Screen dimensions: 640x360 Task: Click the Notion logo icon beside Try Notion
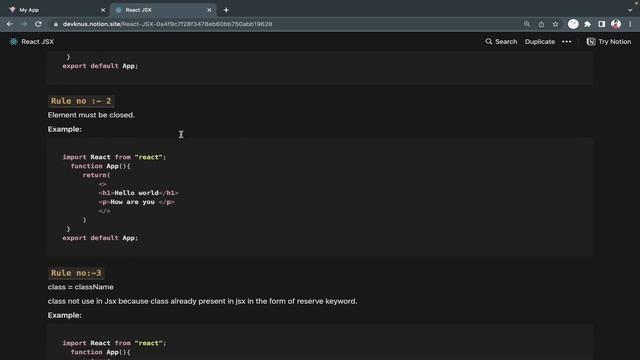tap(591, 42)
